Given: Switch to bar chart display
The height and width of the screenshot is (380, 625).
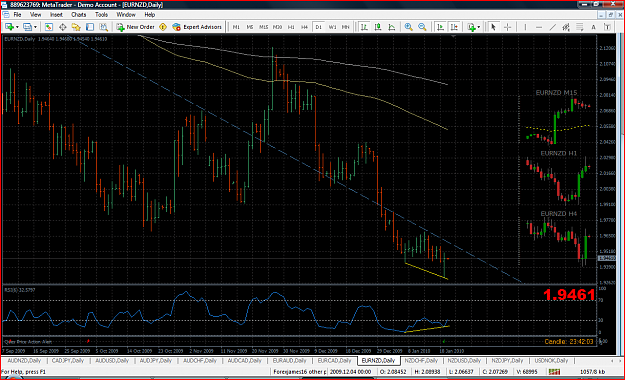Looking at the screenshot, I should (x=364, y=27).
